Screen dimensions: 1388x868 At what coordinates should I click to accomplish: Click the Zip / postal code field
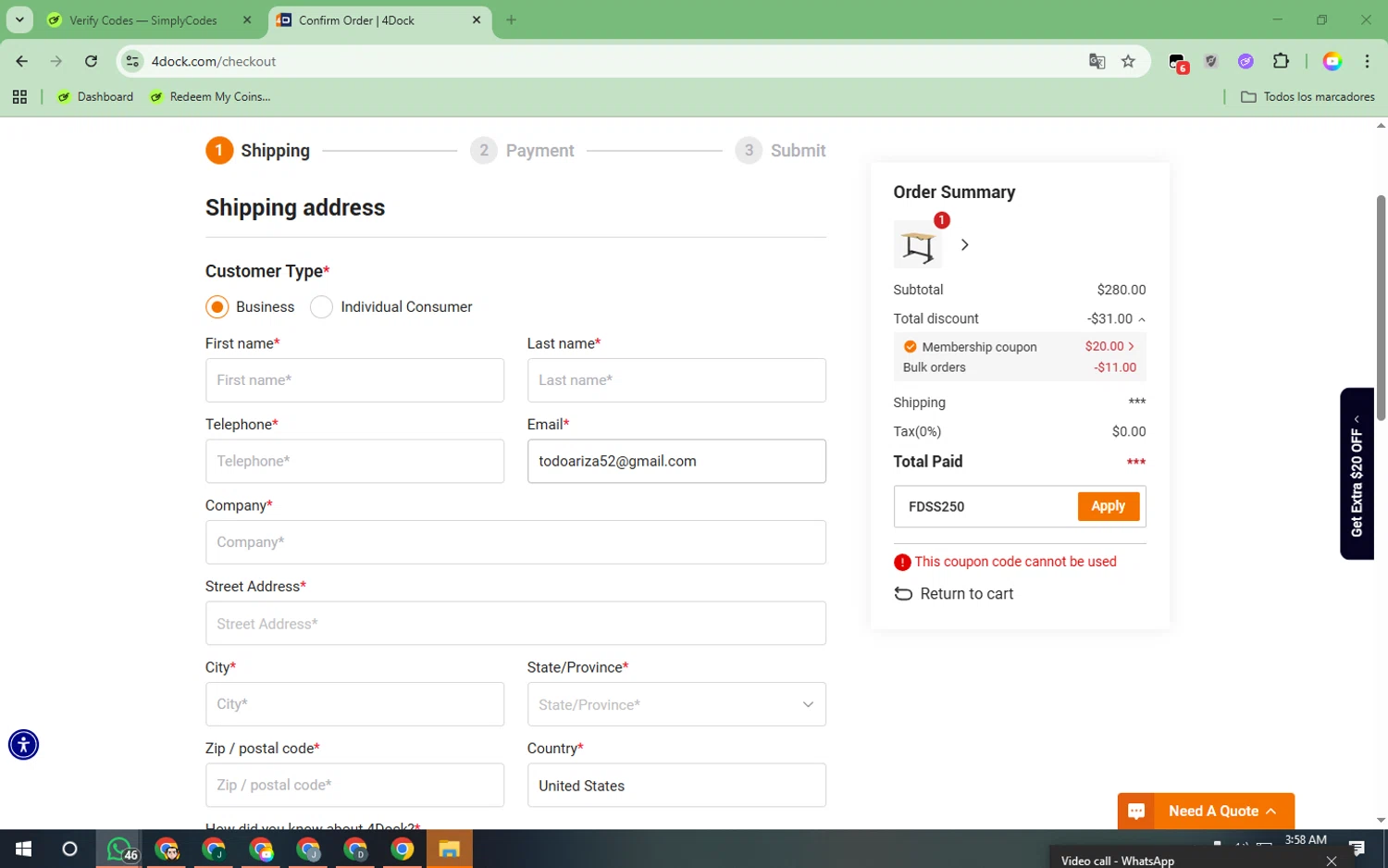[x=354, y=785]
